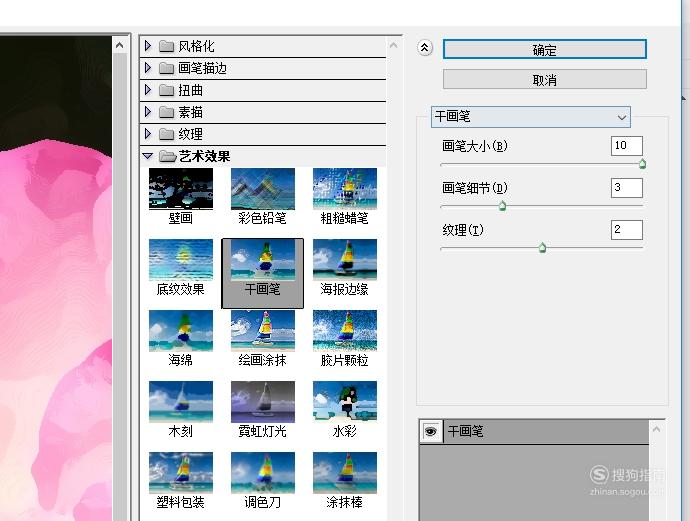Screen dimensions: 690x521
Task: Click the 画笔大小 value field
Action: 627,146
